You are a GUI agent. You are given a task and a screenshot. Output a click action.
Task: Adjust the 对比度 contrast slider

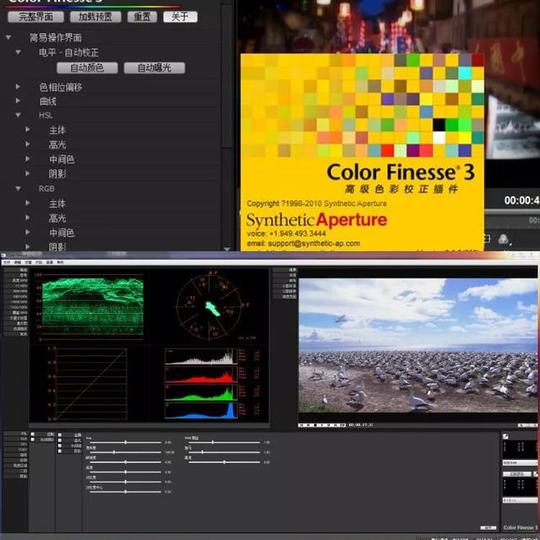coord(126,482)
